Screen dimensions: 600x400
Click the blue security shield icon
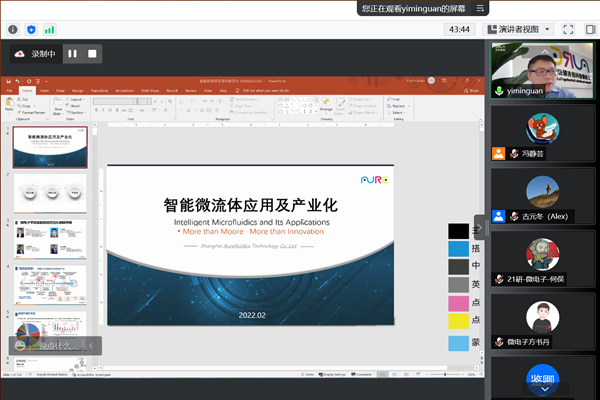[x=31, y=30]
